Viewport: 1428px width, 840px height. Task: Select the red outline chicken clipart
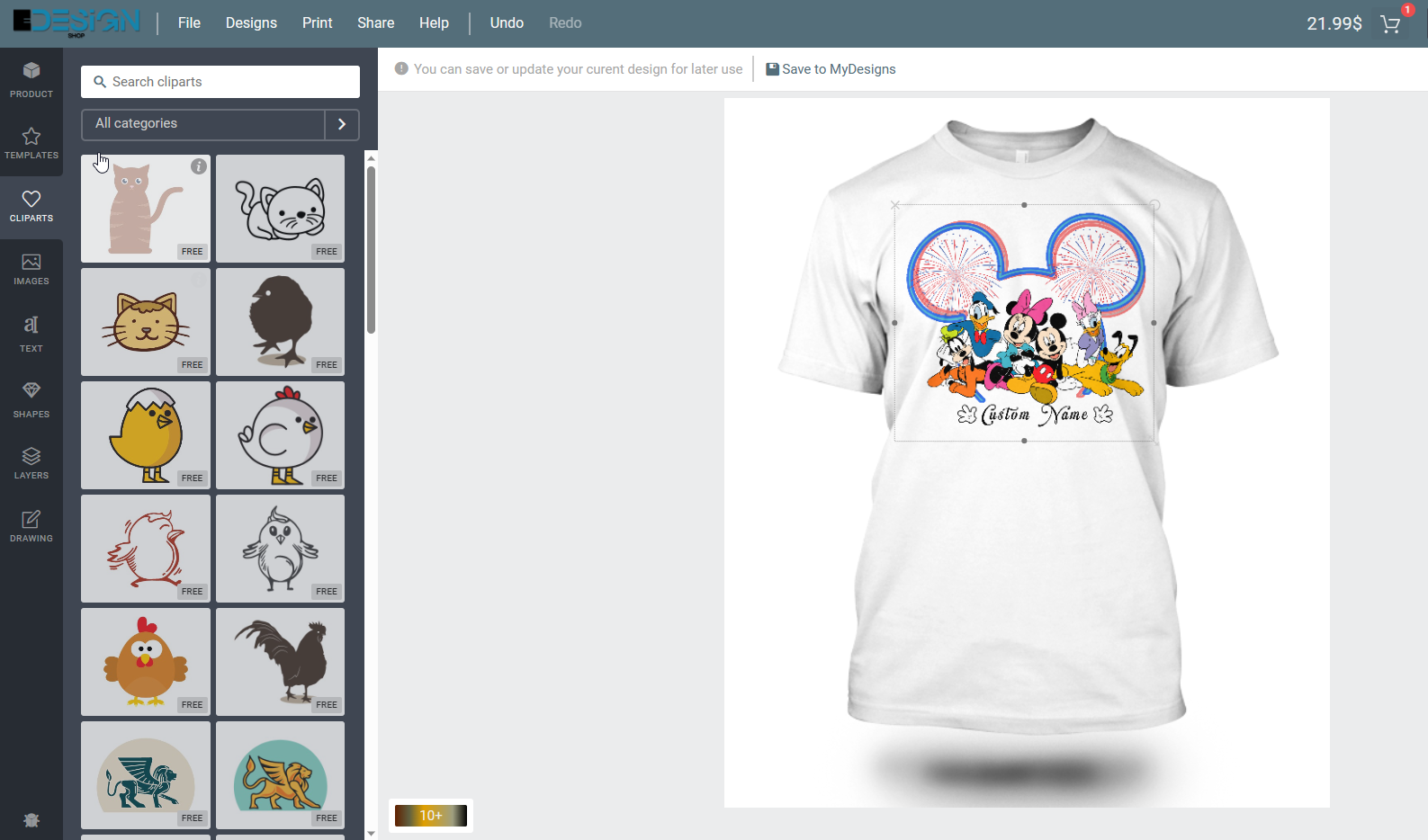(146, 549)
